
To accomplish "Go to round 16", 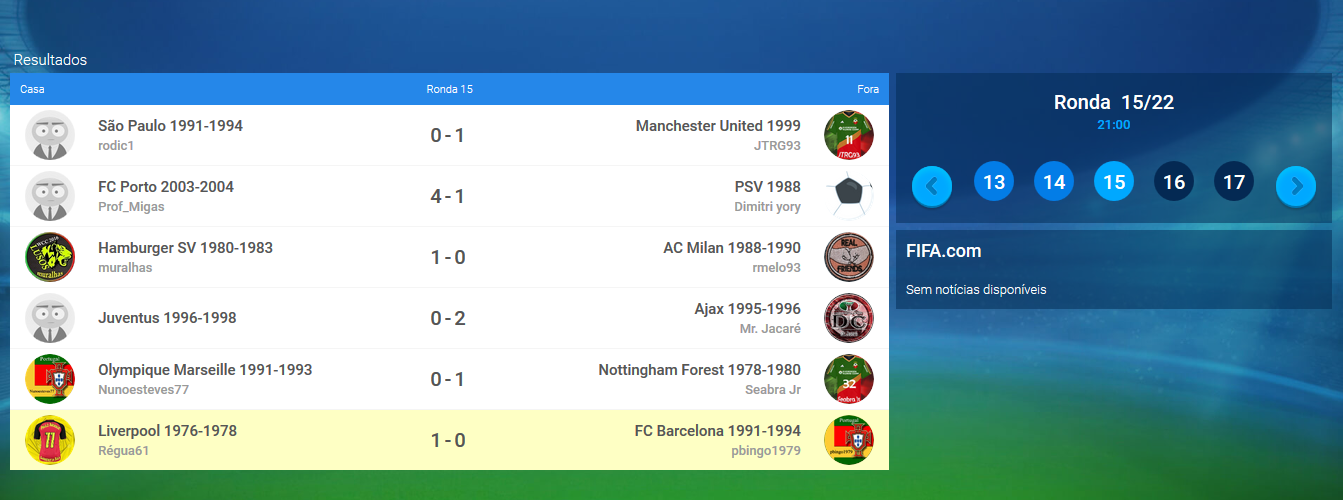I will 1174,182.
